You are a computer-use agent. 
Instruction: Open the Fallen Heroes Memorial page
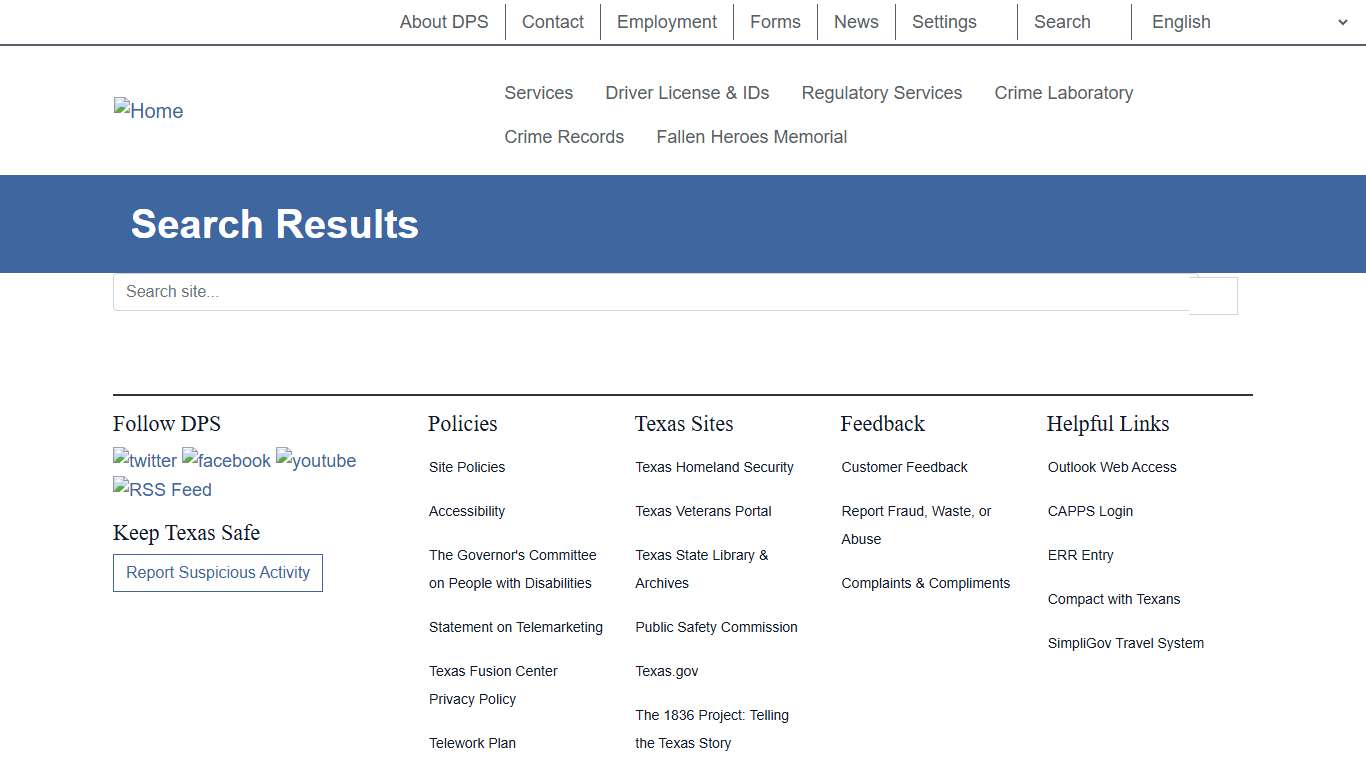point(751,136)
